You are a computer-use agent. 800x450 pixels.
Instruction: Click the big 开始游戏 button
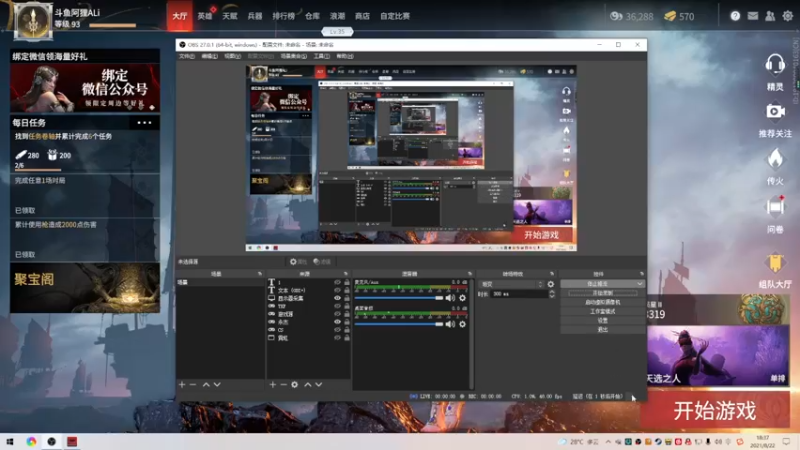(715, 410)
